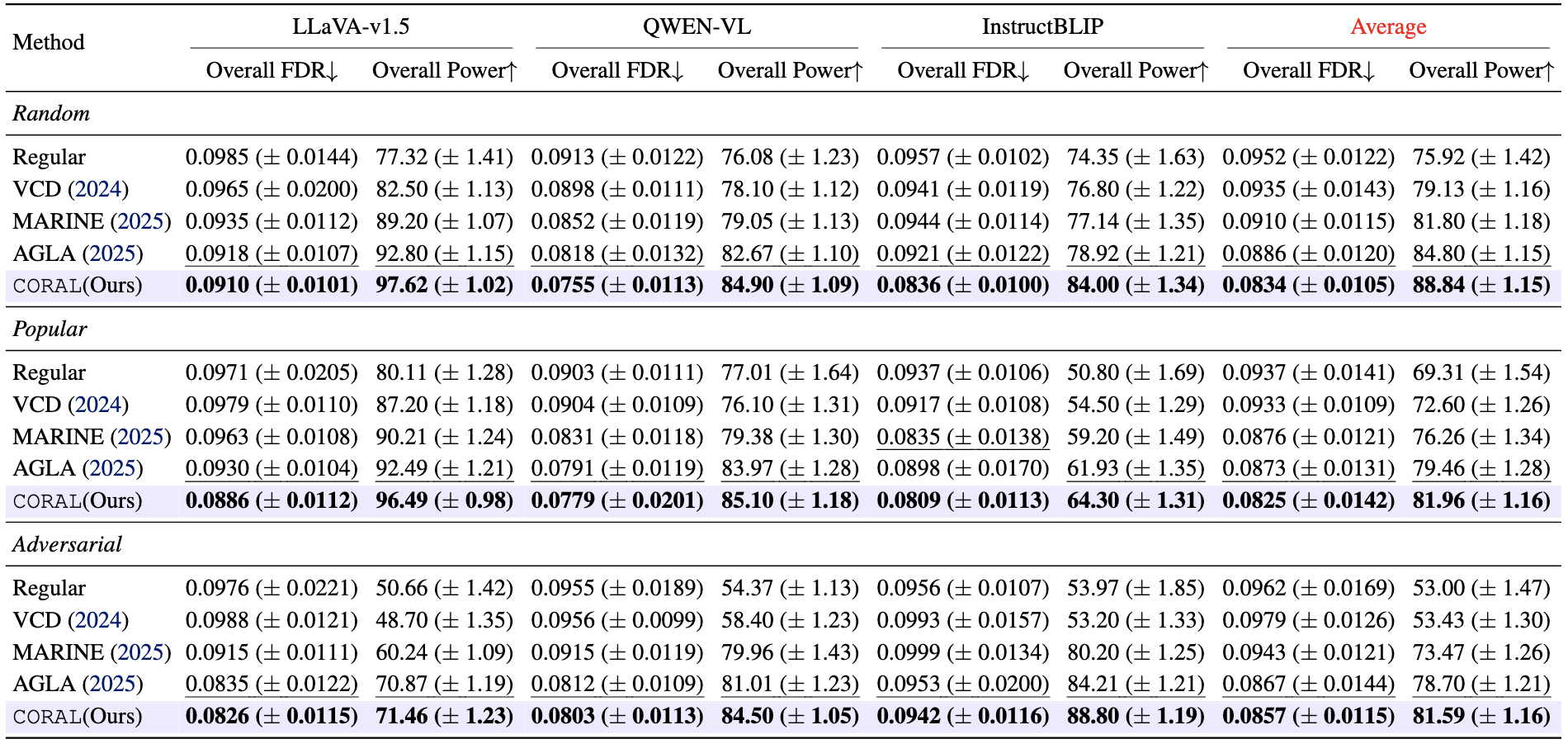Open MARINE 2025 citation in Random section
The image size is (1568, 744).
click(141, 221)
